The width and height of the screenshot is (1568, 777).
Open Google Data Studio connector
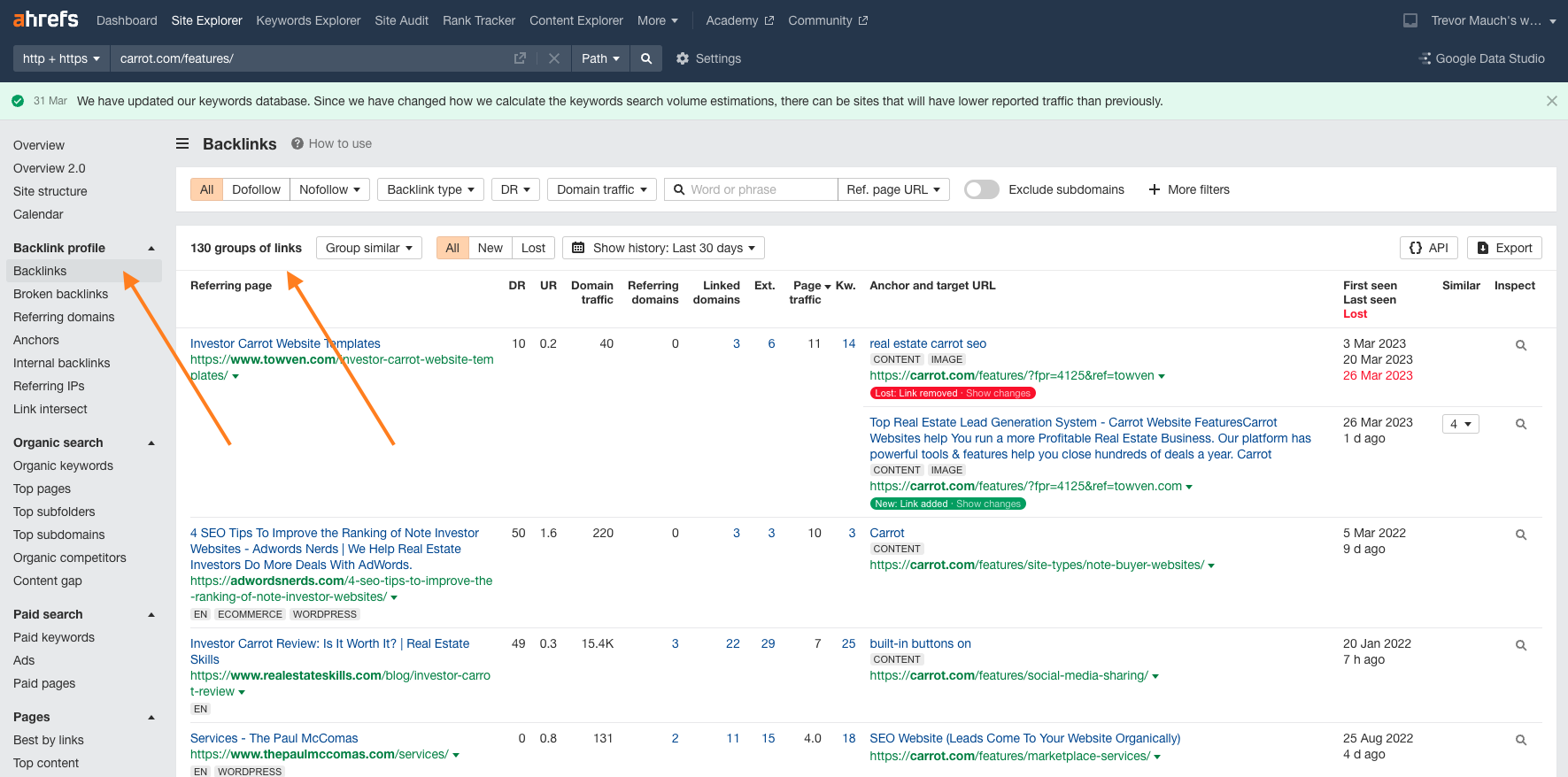click(1482, 58)
